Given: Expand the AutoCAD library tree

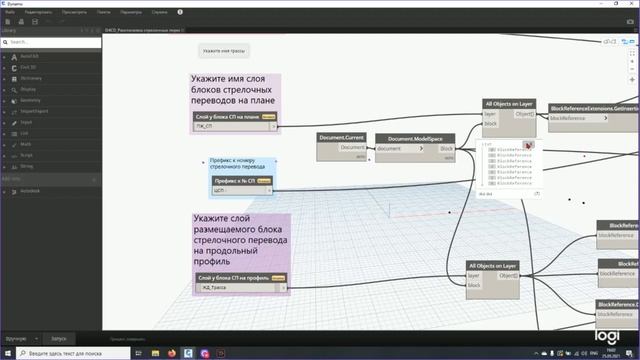Looking at the screenshot, I should [x=4, y=57].
